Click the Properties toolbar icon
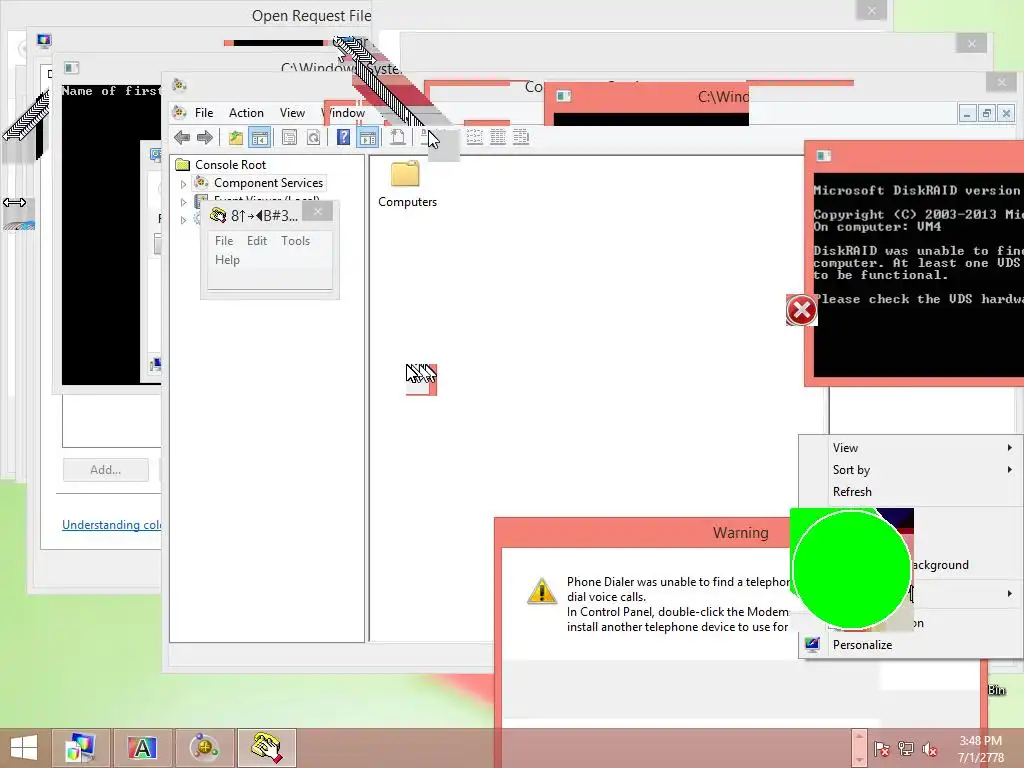Viewport: 1024px width, 768px height. tap(289, 137)
